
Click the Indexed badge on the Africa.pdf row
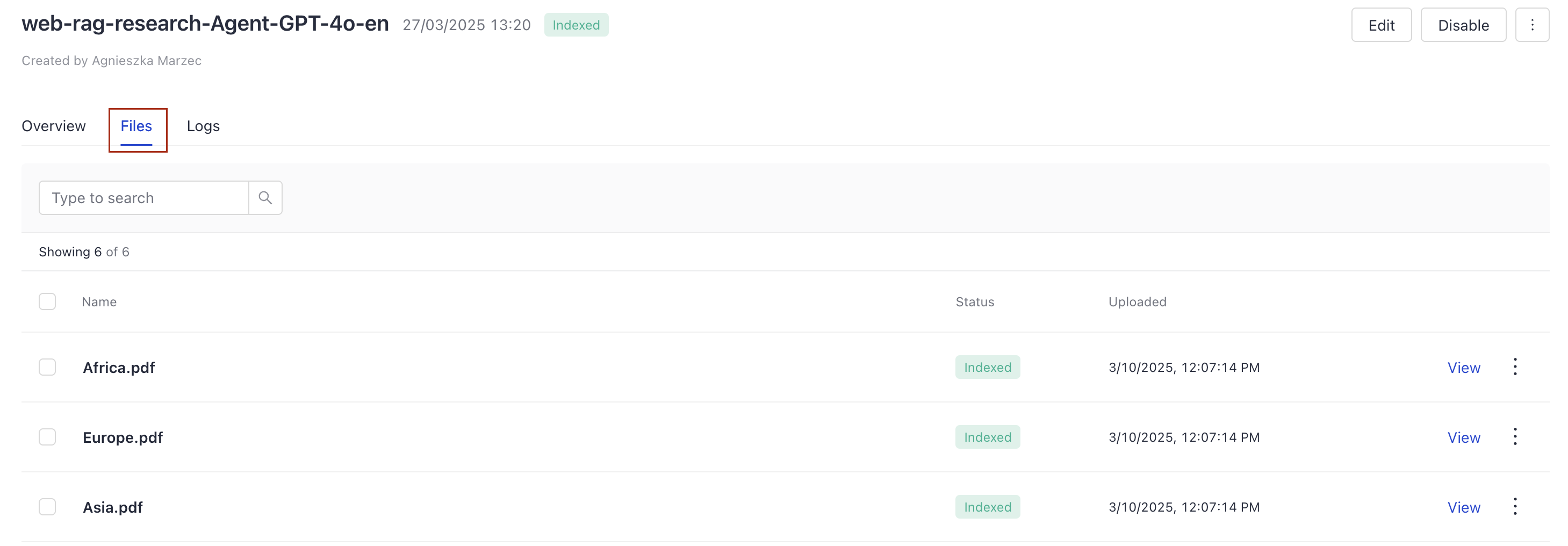(x=987, y=367)
